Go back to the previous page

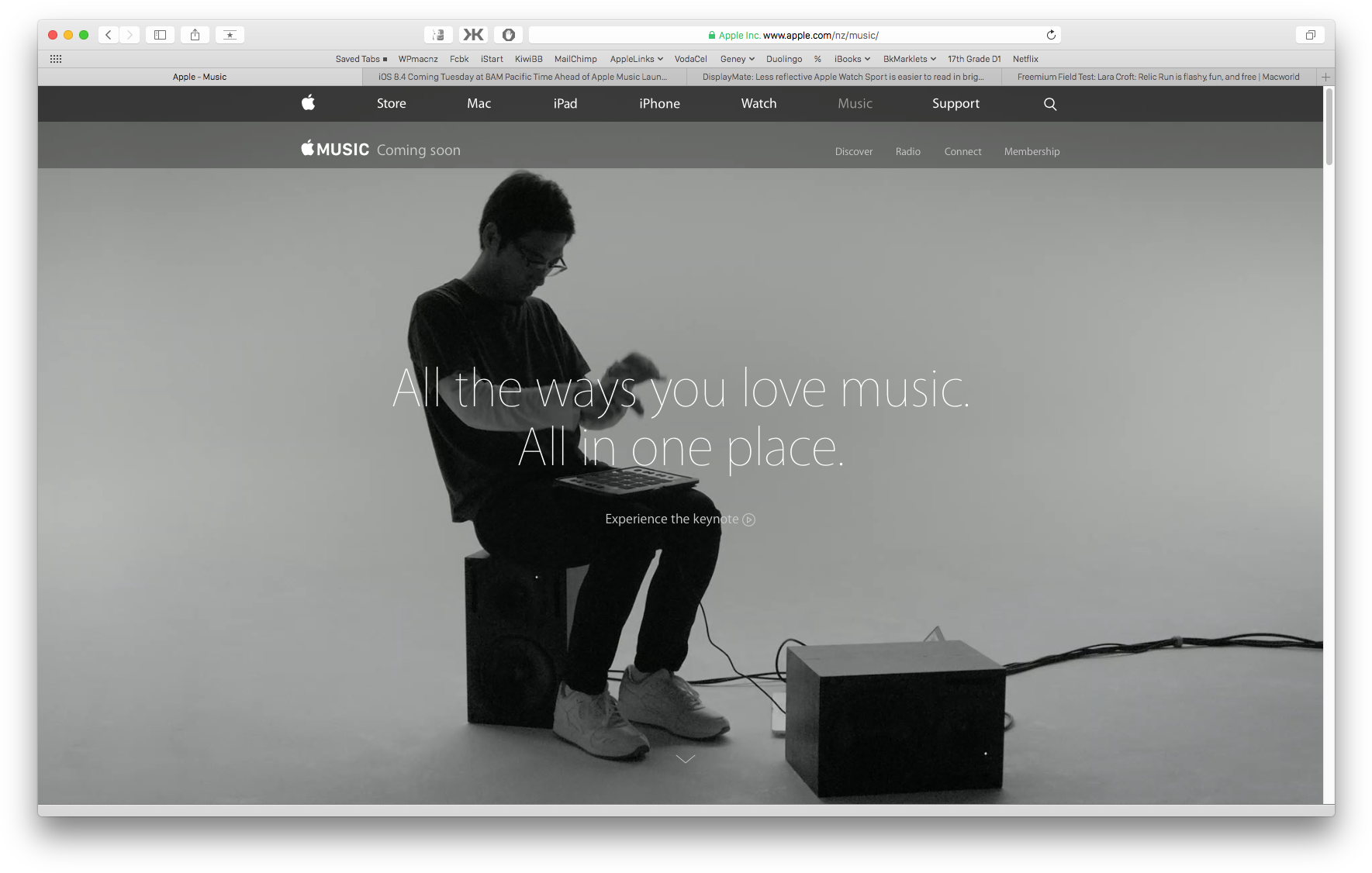point(109,35)
